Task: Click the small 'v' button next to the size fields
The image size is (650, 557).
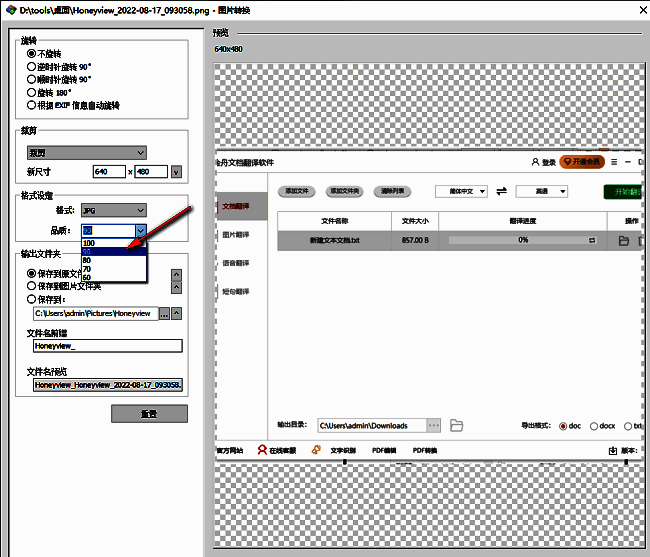Action: [177, 172]
